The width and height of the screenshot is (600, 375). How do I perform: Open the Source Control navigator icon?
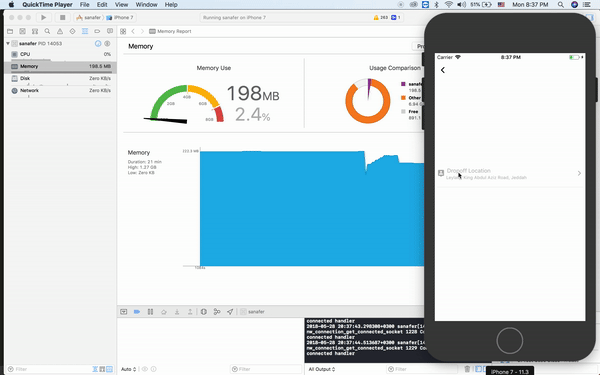click(23, 31)
